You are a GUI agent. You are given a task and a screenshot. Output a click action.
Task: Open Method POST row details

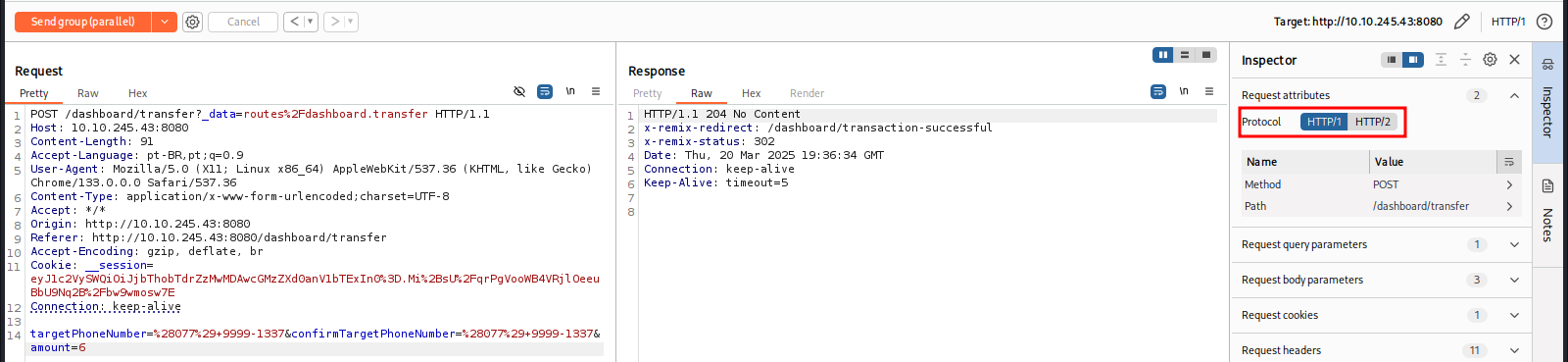pyautogui.click(x=1379, y=184)
